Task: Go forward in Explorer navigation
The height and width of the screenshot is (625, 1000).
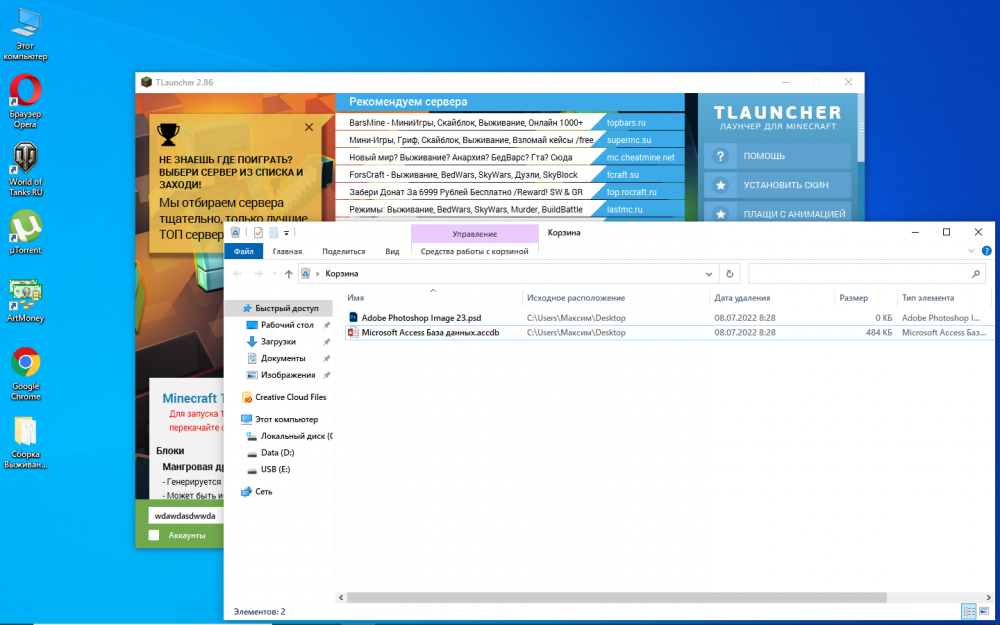Action: pyautogui.click(x=258, y=274)
